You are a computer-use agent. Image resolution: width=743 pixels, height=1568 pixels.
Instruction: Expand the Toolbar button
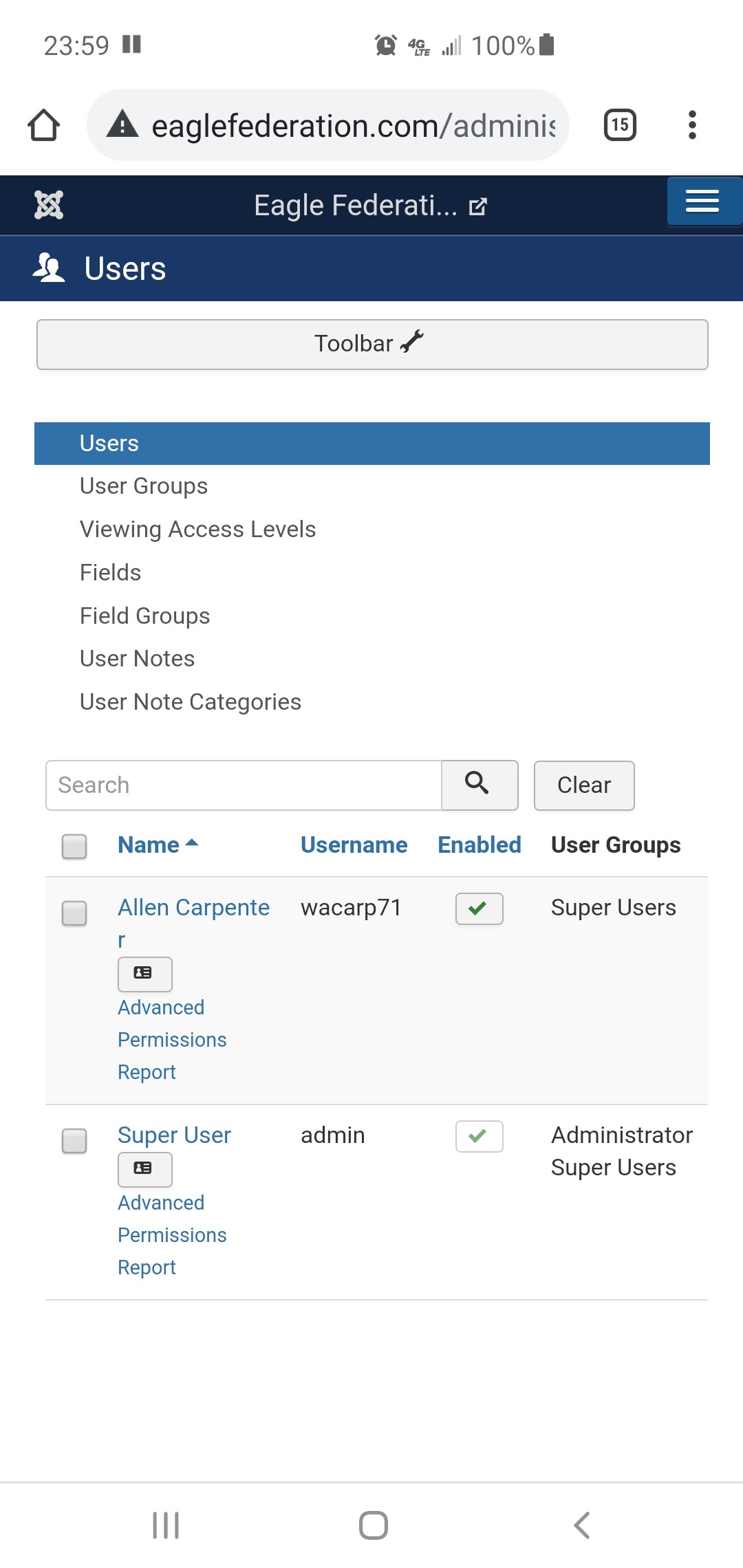[371, 344]
